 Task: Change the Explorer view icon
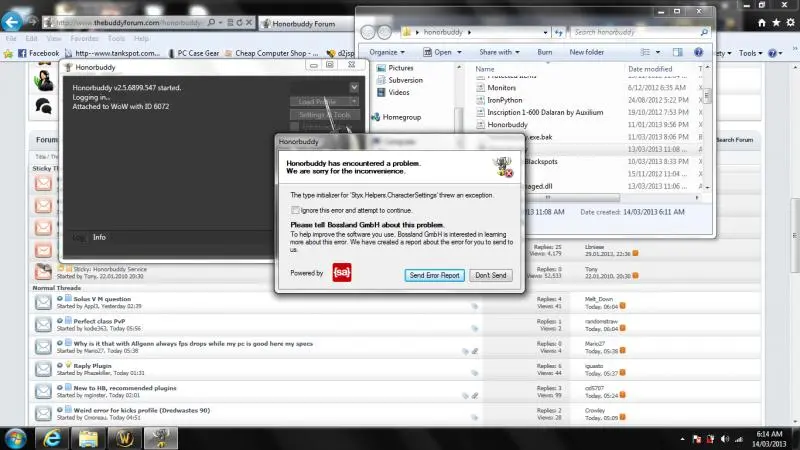(645, 52)
